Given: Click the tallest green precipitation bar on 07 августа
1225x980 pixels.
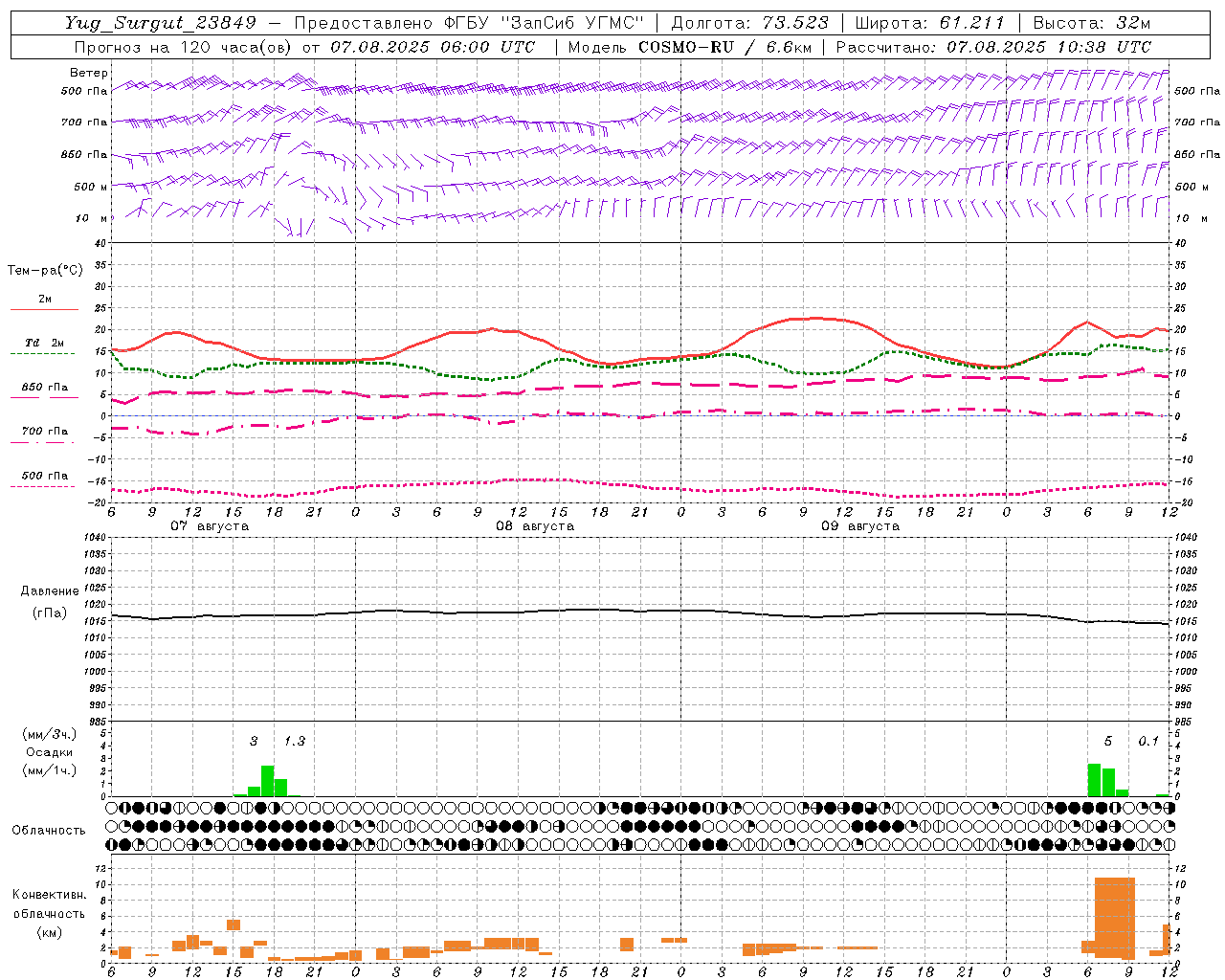Looking at the screenshot, I should 268,781.
